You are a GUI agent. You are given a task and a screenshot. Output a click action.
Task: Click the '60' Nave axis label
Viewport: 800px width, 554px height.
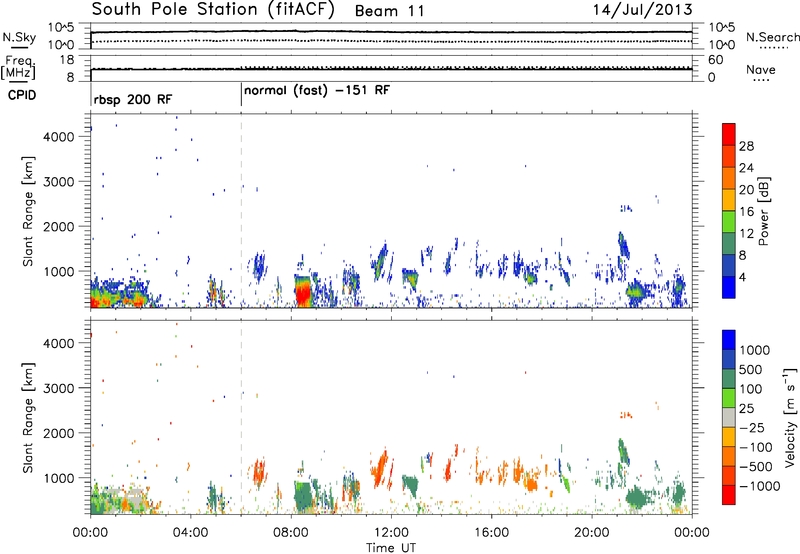pos(715,60)
